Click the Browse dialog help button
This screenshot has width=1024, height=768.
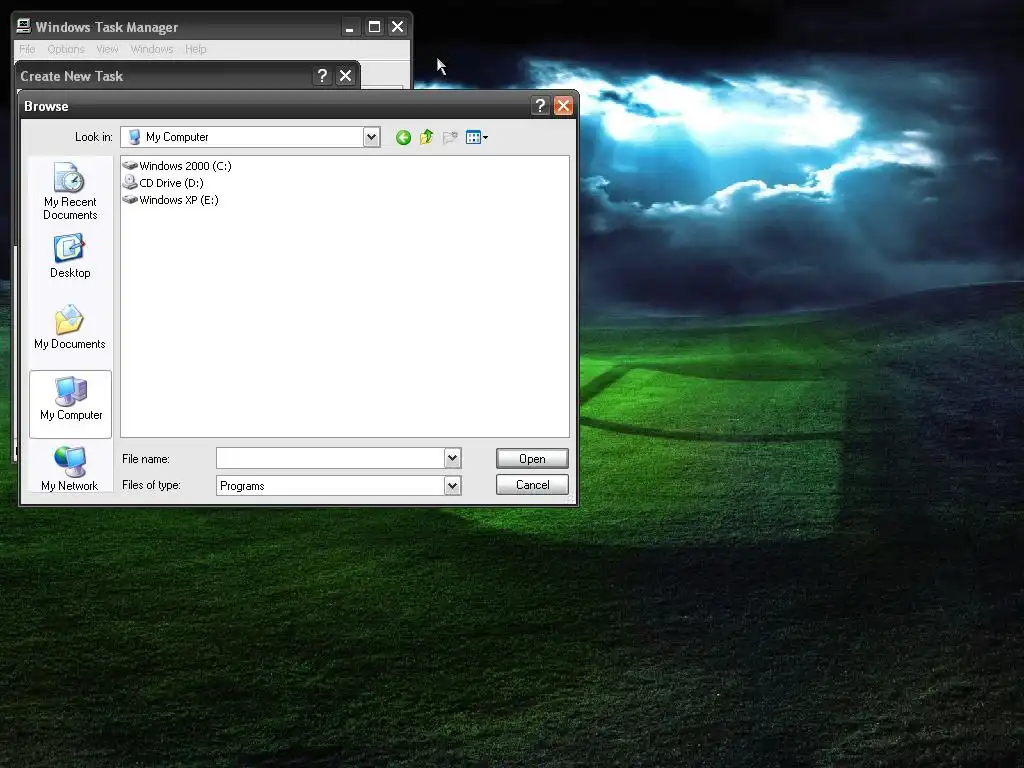[540, 106]
